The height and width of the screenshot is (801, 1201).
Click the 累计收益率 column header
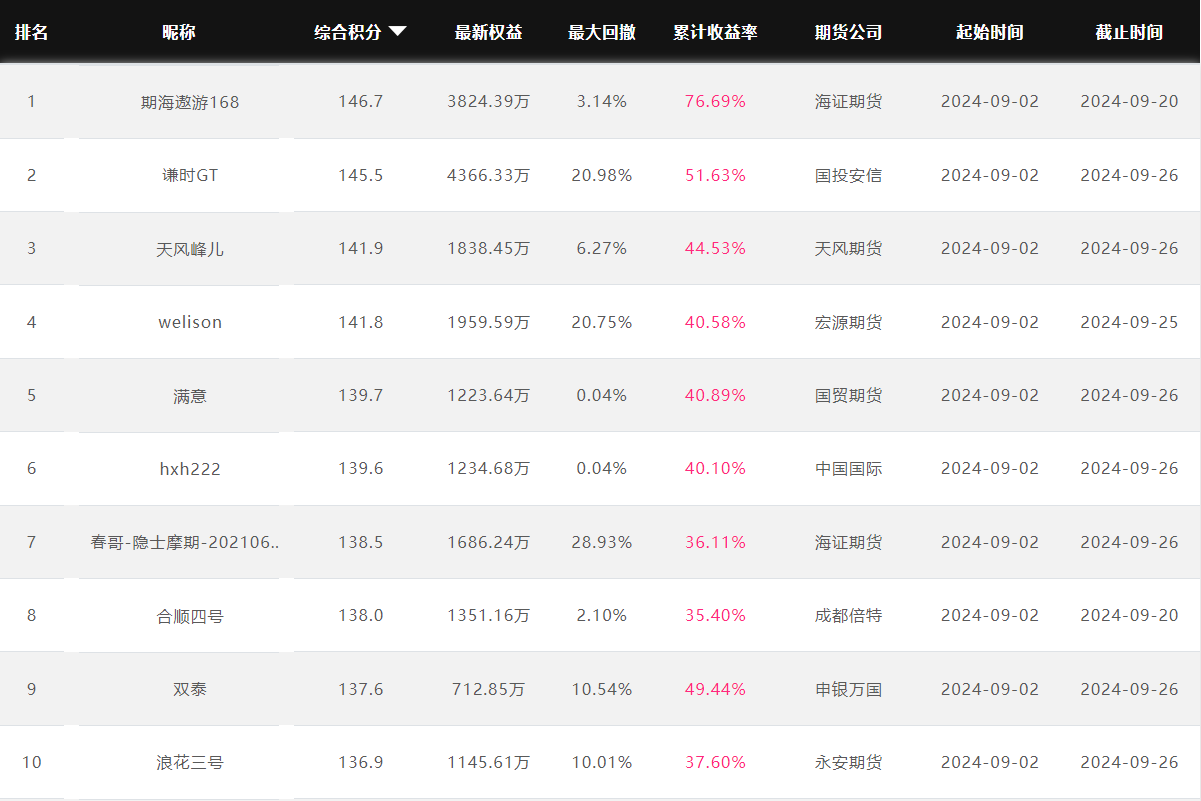click(x=715, y=32)
